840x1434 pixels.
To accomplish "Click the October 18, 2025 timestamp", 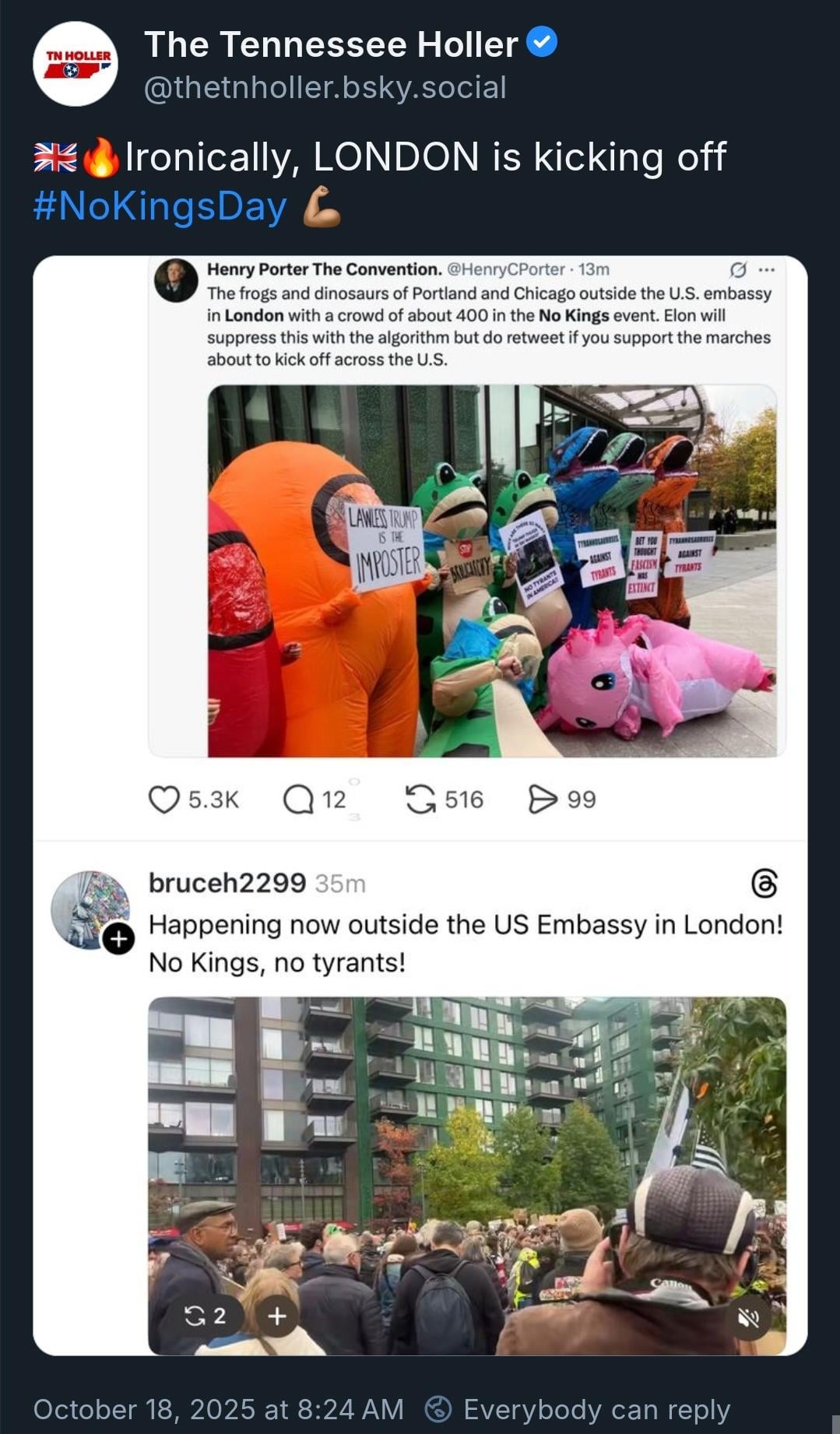I will (218, 1409).
